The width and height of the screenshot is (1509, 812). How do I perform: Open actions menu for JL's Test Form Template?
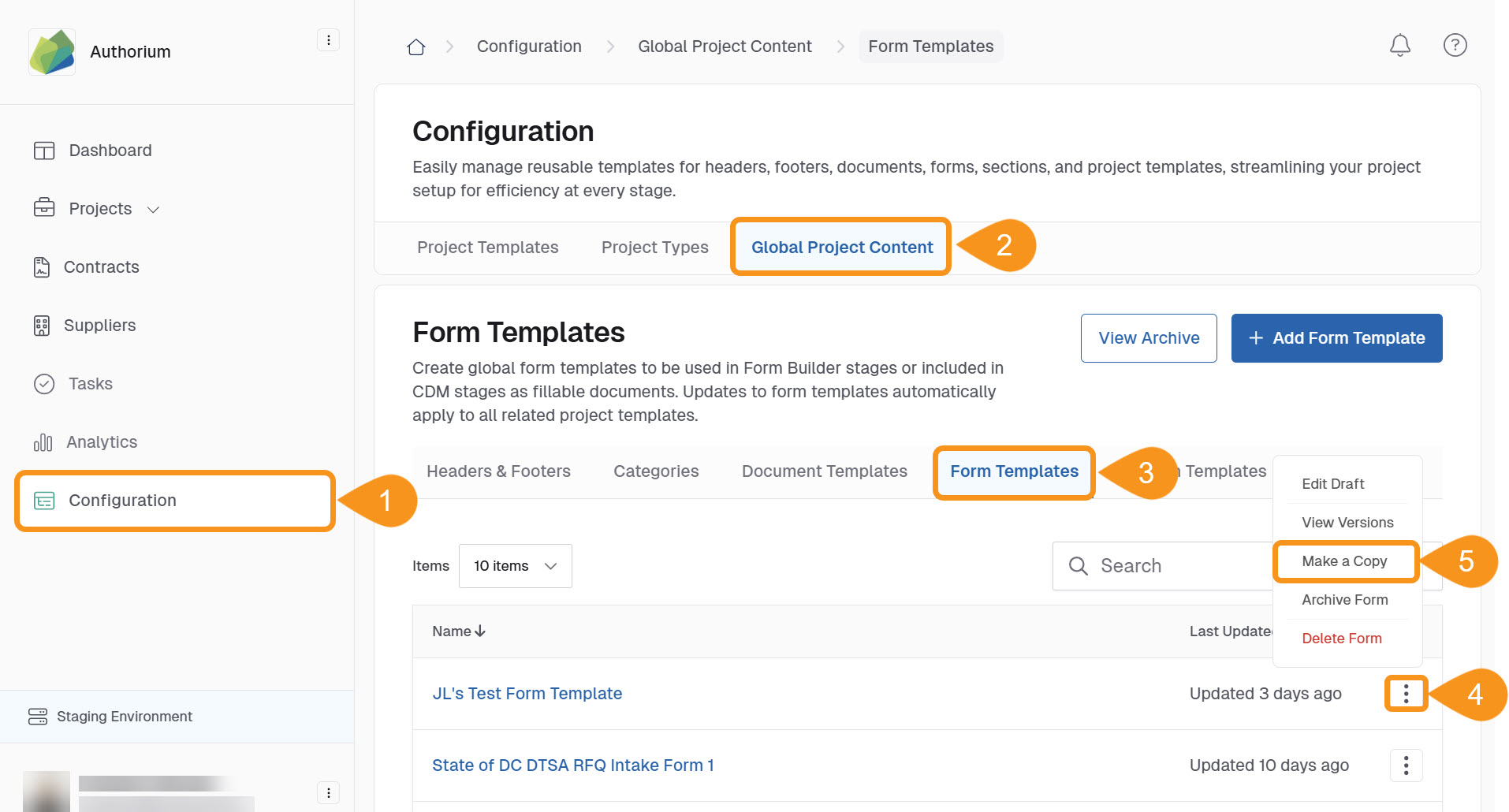point(1406,694)
